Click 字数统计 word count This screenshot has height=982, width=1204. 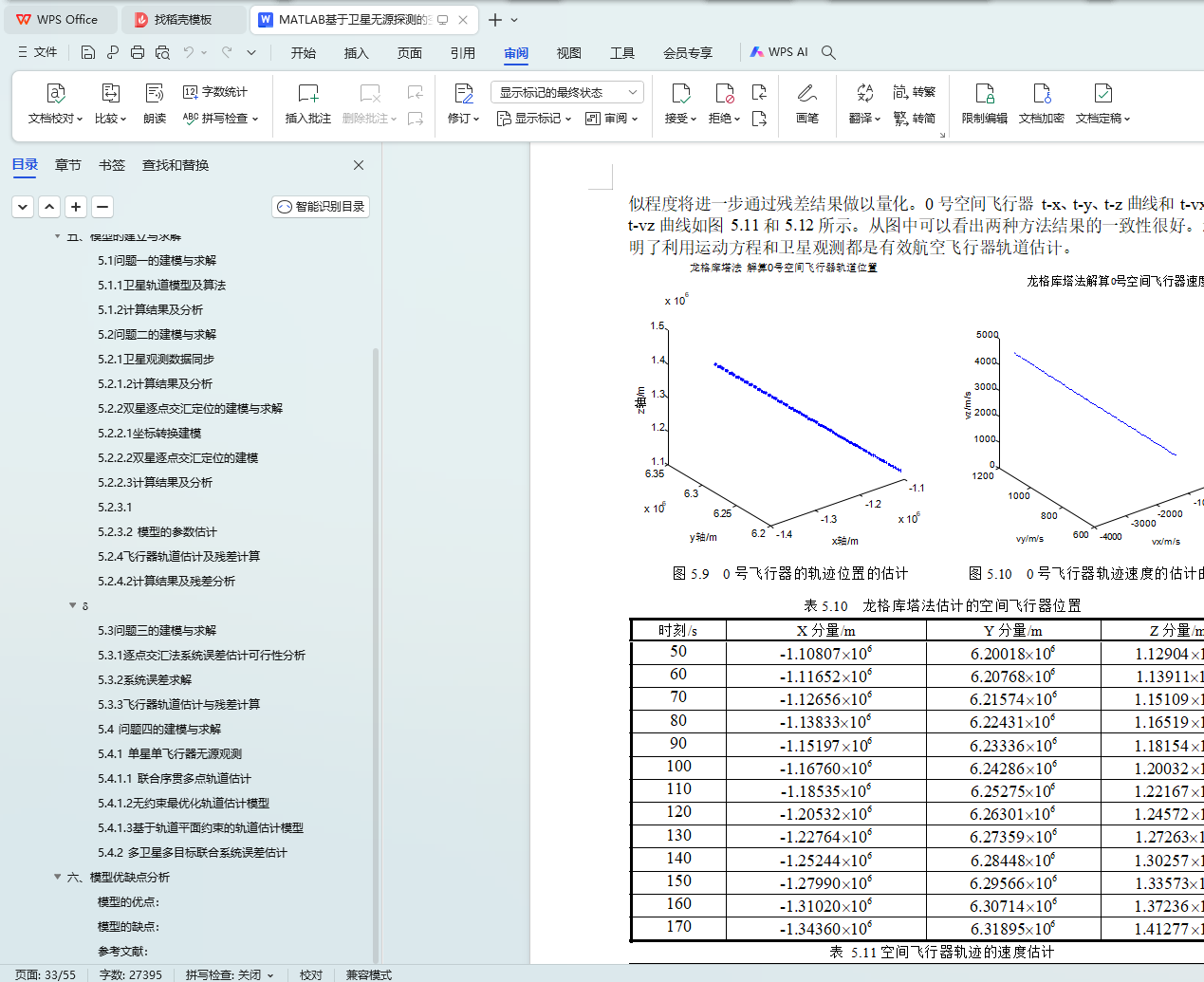coord(215,92)
